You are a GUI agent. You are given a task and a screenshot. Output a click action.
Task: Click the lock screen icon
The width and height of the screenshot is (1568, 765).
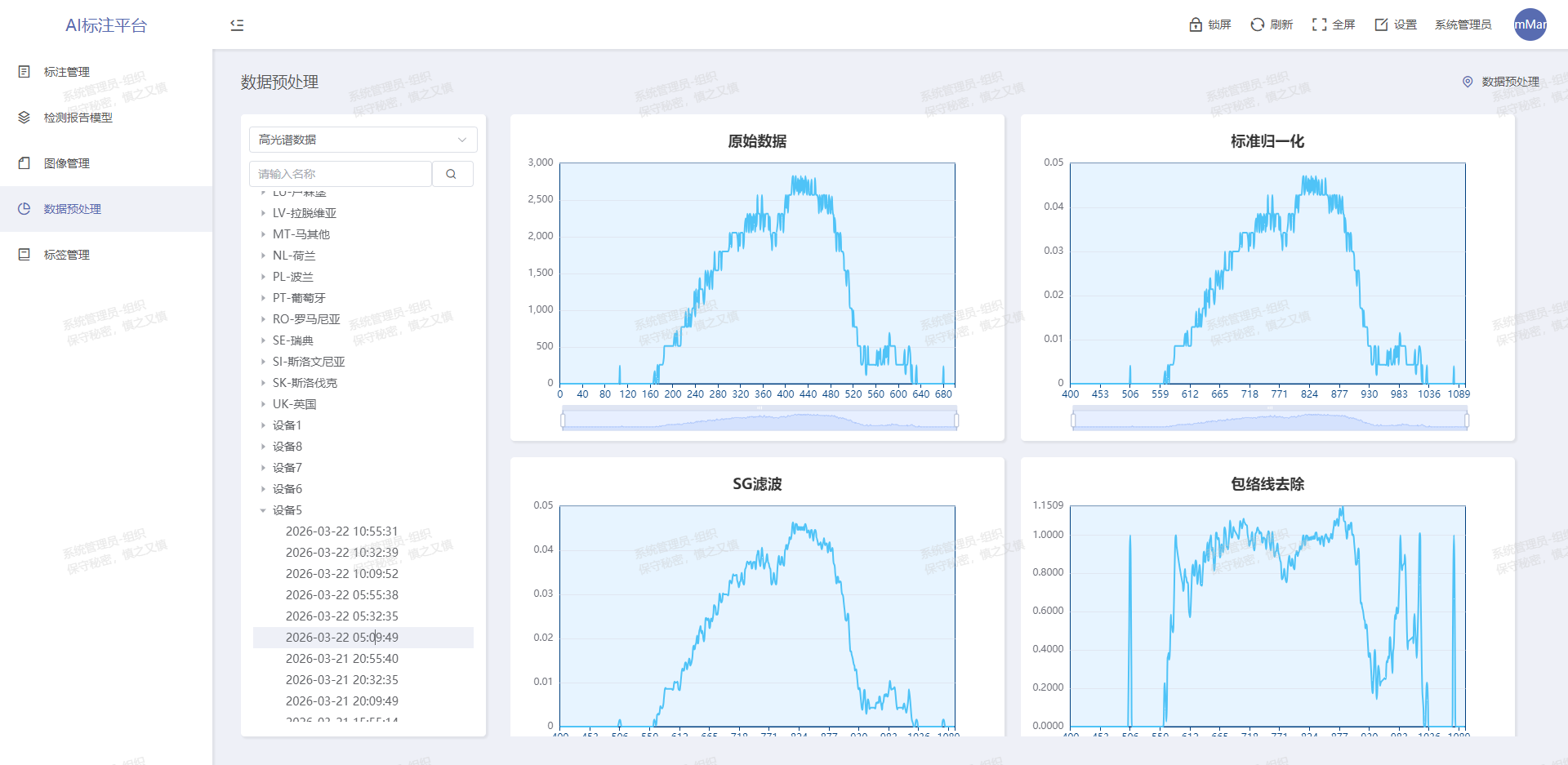[x=1196, y=25]
